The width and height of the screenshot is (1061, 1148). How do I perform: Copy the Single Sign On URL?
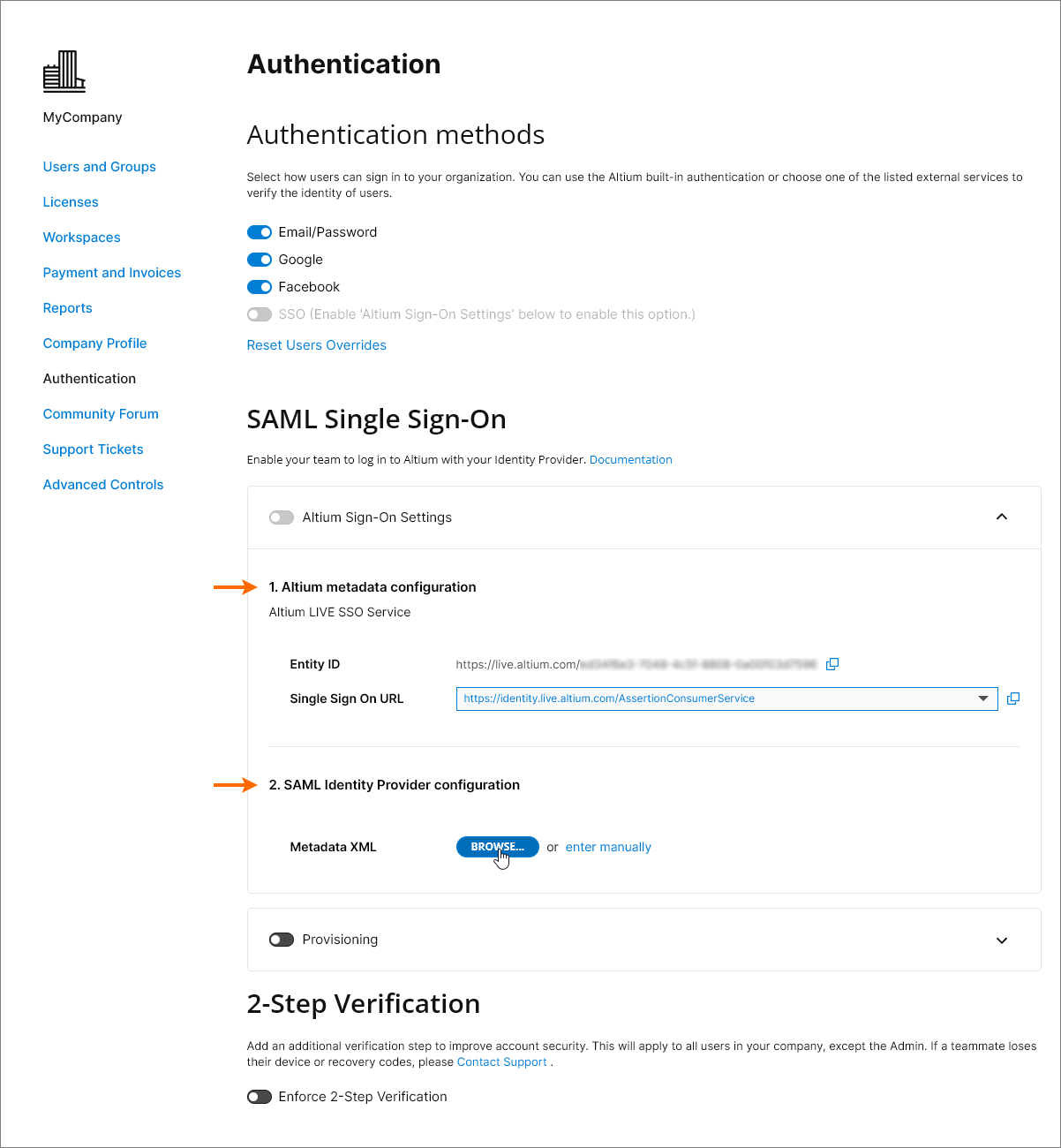tap(1013, 699)
